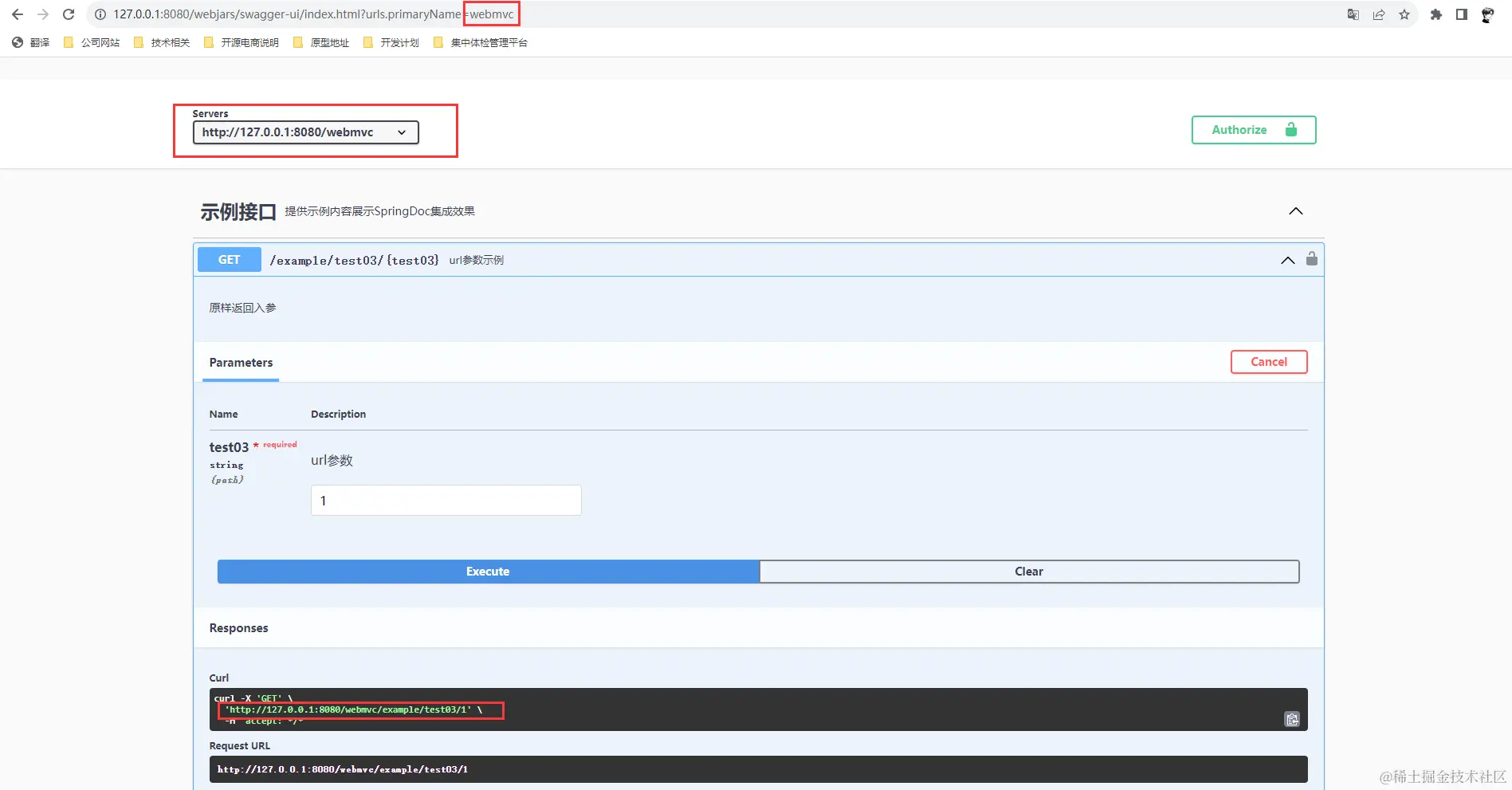Screen dimensions: 1512x790
Task: View site information icon in address bar
Action: [100, 14]
